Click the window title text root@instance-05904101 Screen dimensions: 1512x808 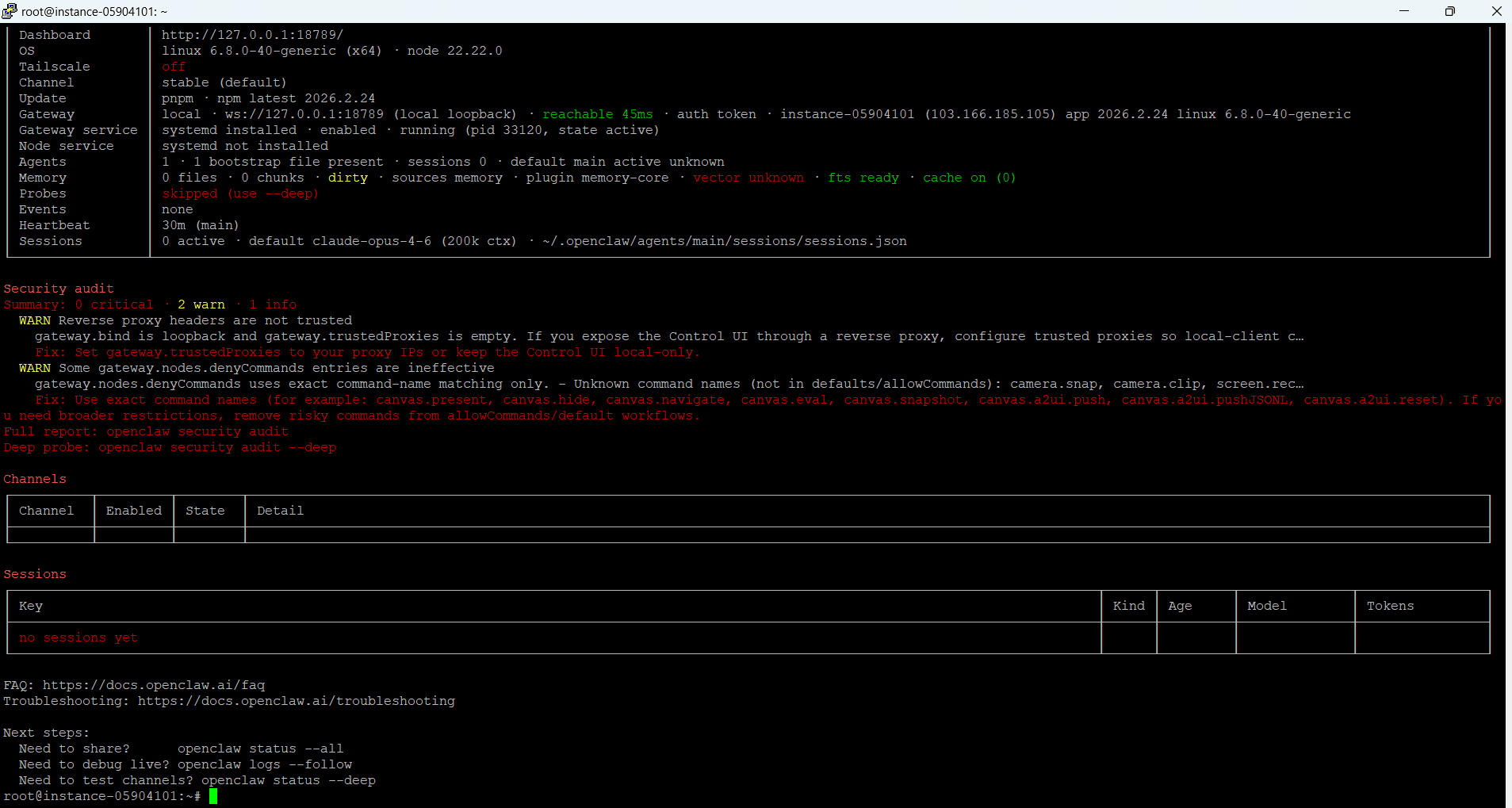pyautogui.click(x=94, y=11)
